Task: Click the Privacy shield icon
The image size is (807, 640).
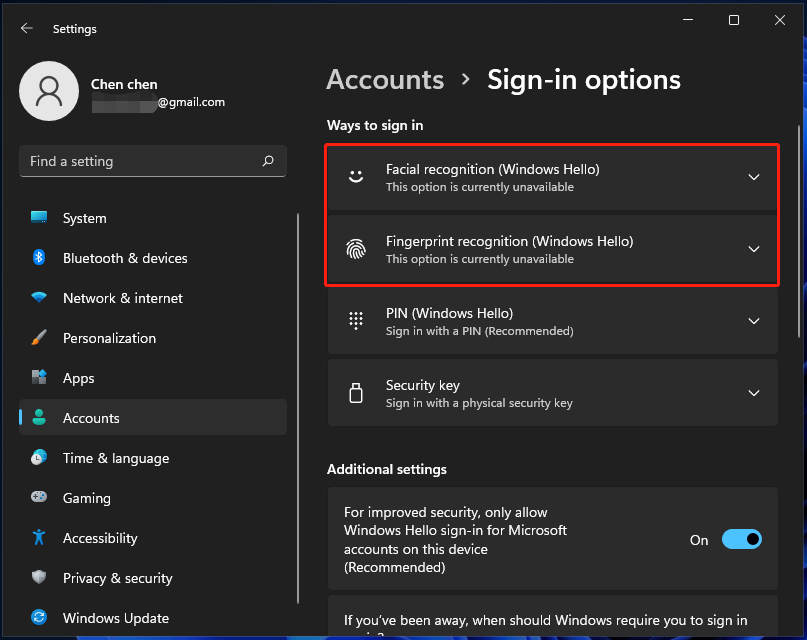Action: [x=39, y=577]
